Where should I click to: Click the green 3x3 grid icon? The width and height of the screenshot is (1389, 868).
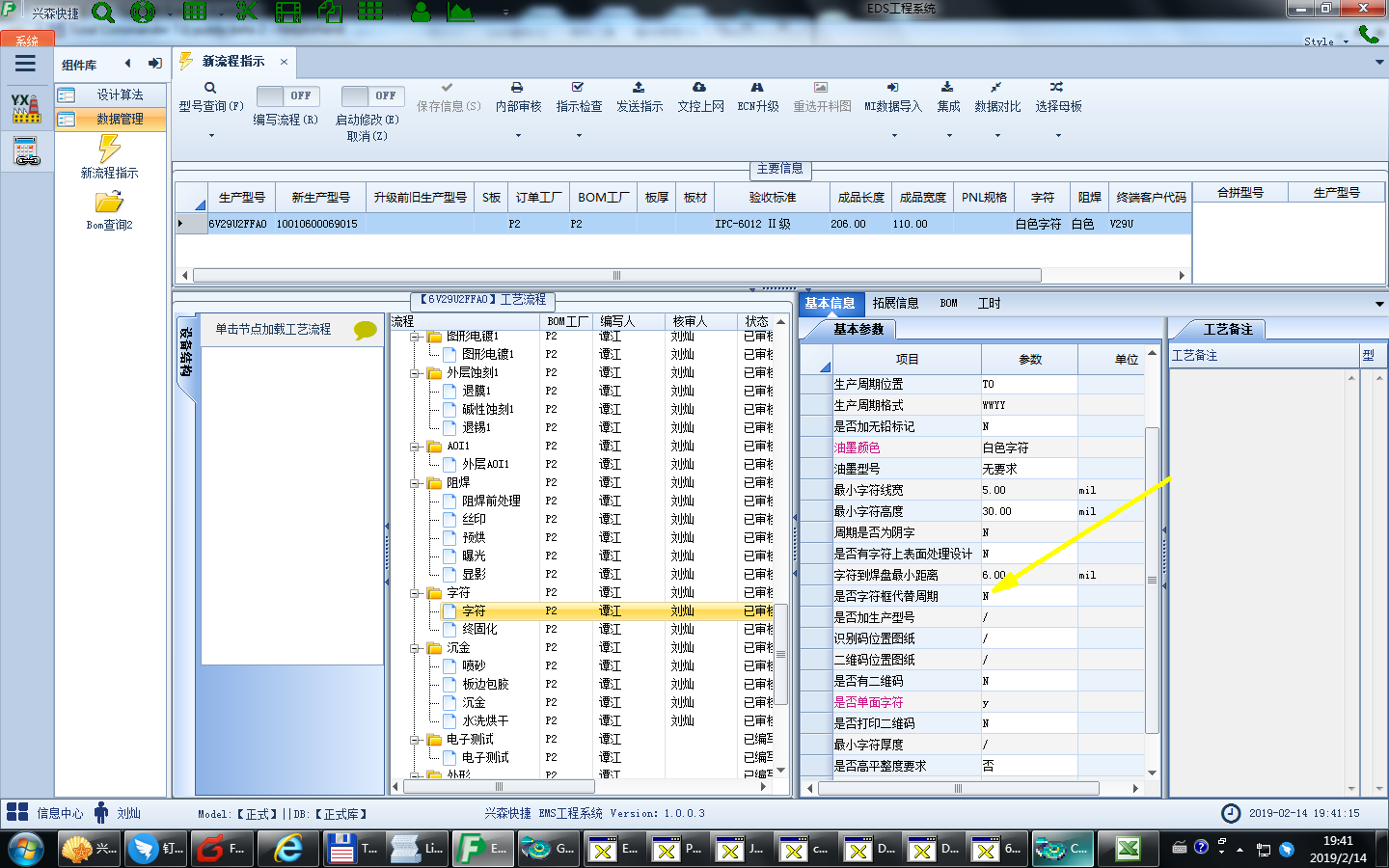tap(370, 12)
